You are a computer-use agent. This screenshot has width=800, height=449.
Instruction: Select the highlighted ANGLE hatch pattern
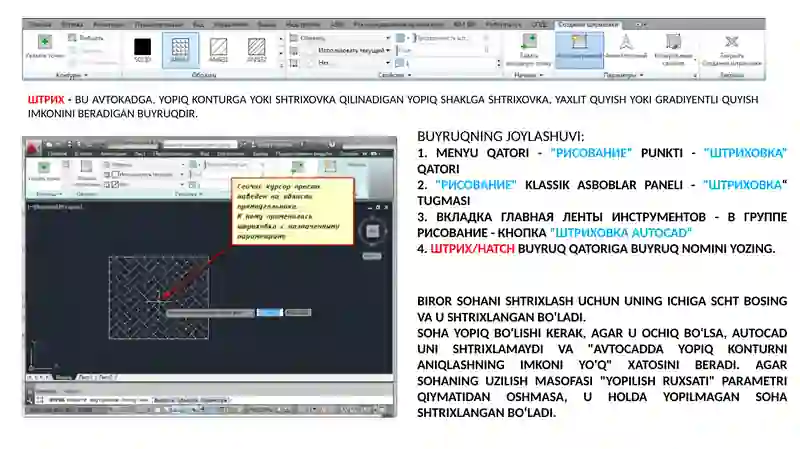180,49
